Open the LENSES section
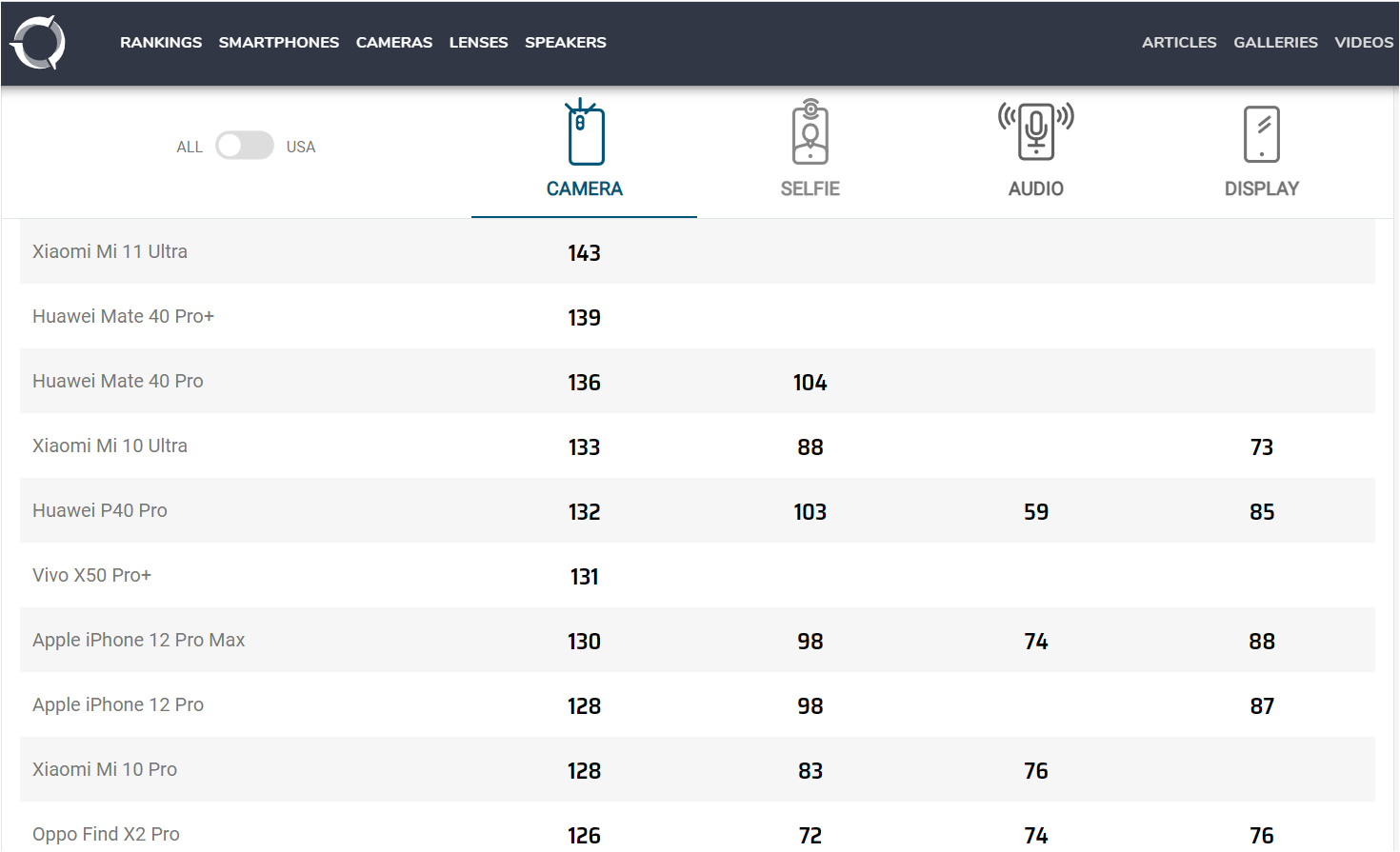This screenshot has width=1400, height=852. 478,42
